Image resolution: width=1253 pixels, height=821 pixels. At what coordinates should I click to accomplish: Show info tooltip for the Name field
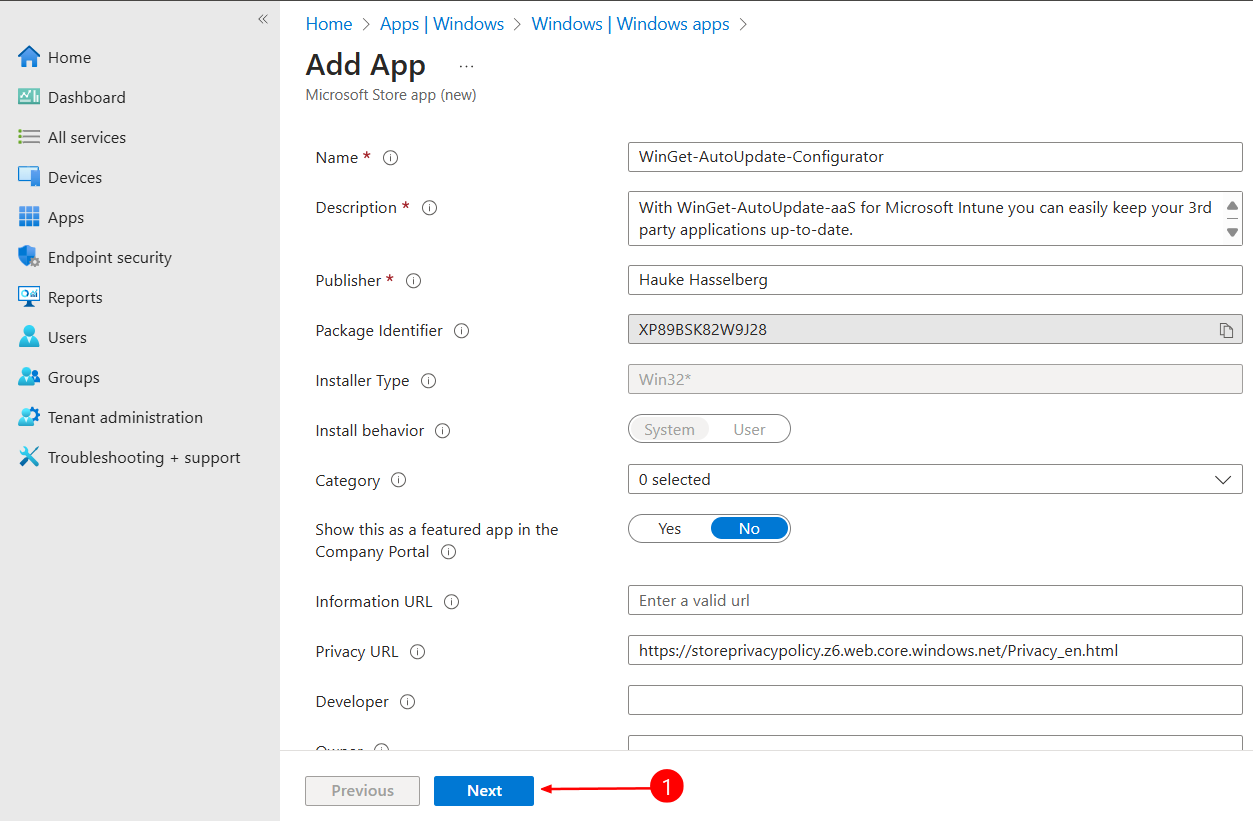pos(391,158)
